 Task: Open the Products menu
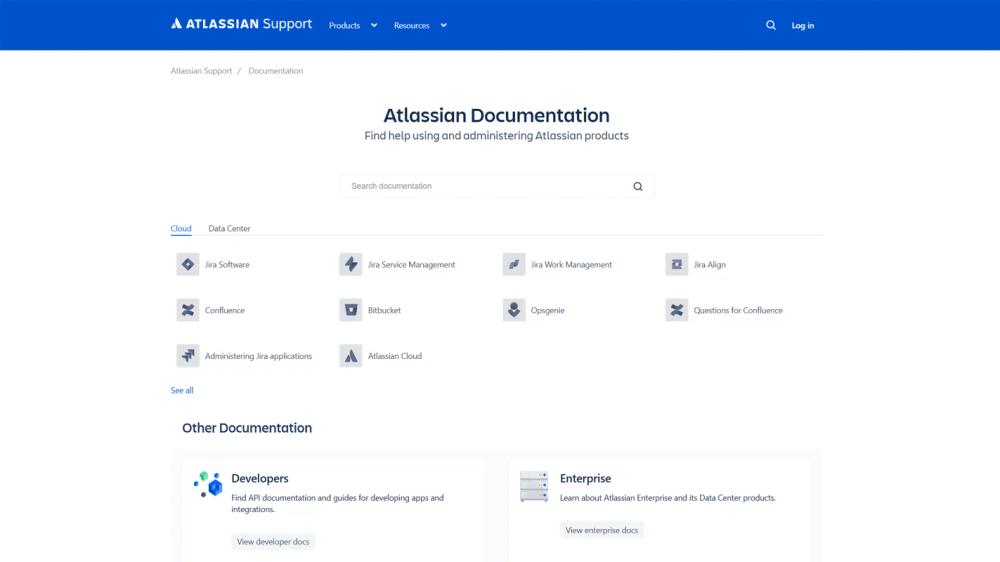click(344, 26)
